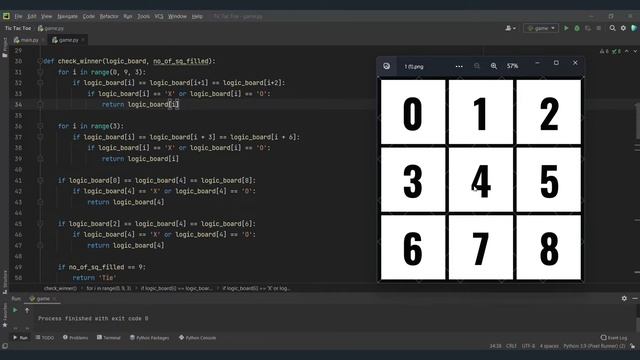Open Search Everywhere magnifier icon
The height and width of the screenshot is (360, 640).
(x=612, y=28)
